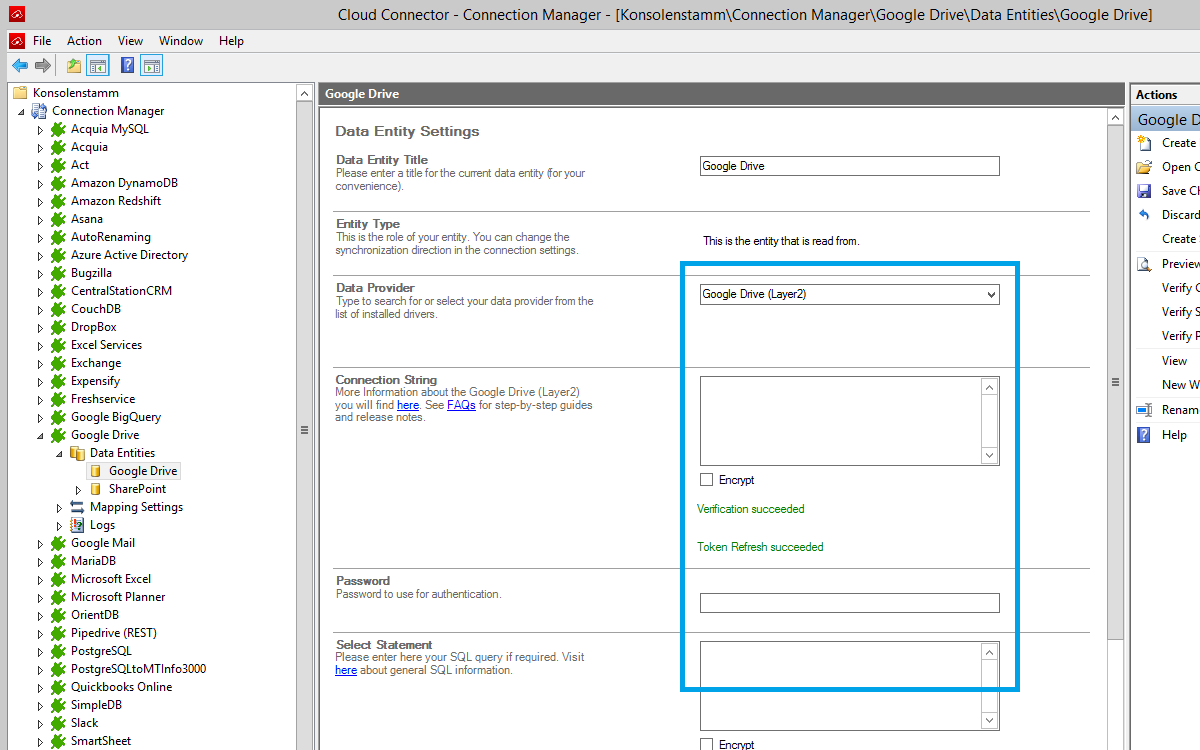Enable Encrypt checkbox under Connection String

click(707, 480)
